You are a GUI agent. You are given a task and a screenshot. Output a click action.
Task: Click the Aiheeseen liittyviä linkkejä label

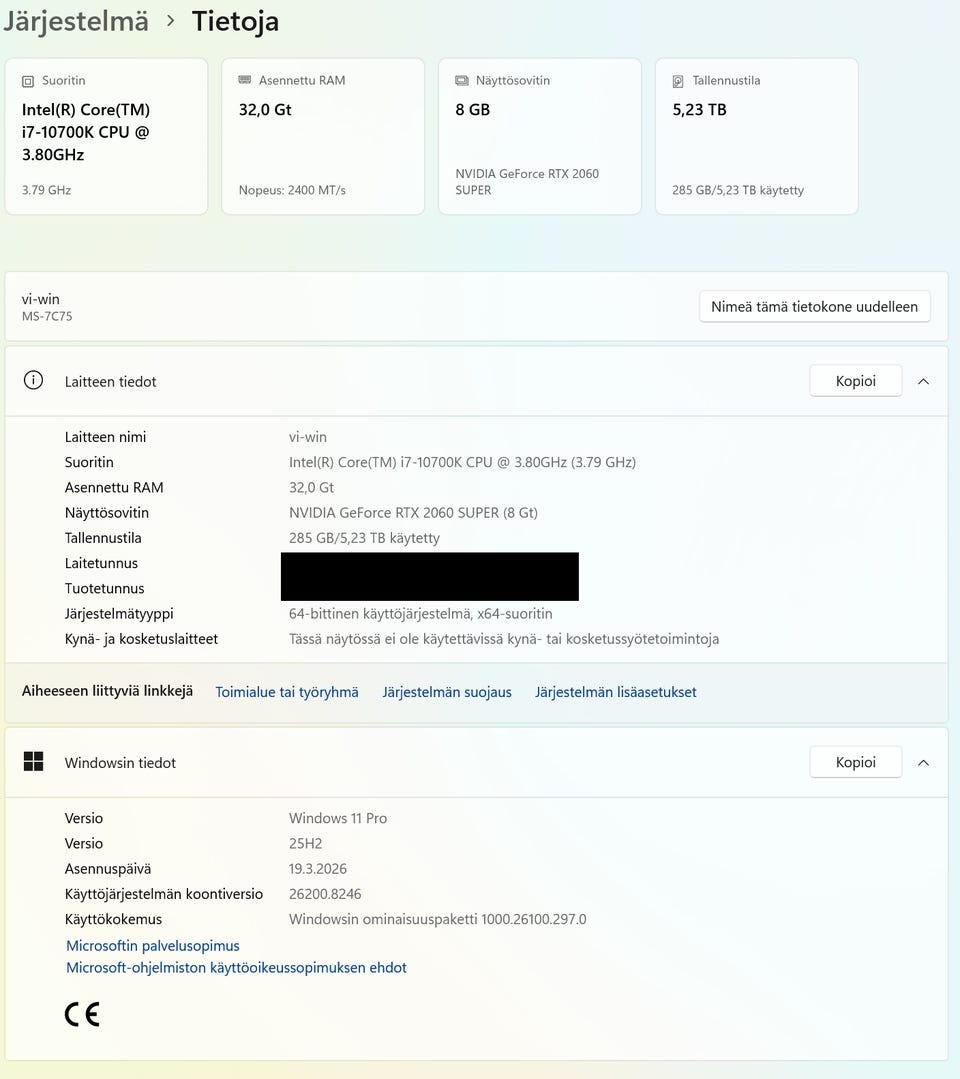(107, 691)
